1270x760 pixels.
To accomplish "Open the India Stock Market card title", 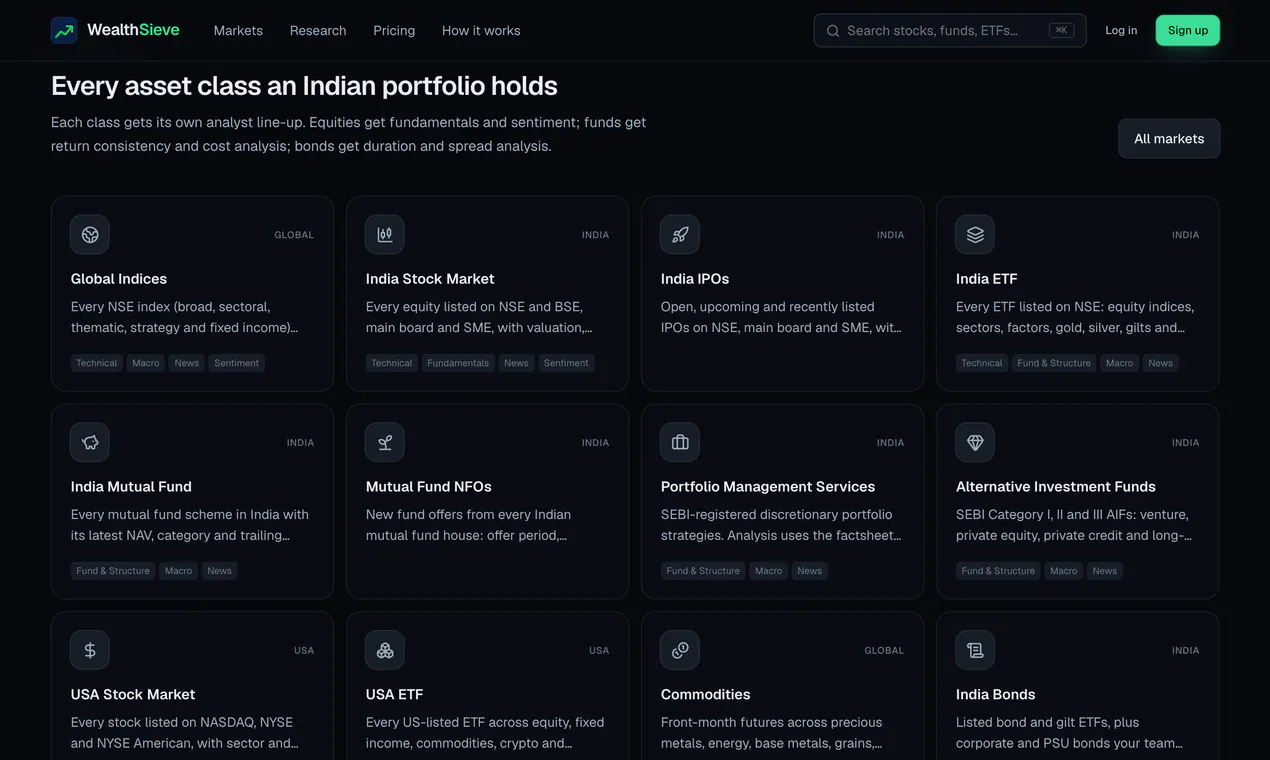I will pos(430,279).
